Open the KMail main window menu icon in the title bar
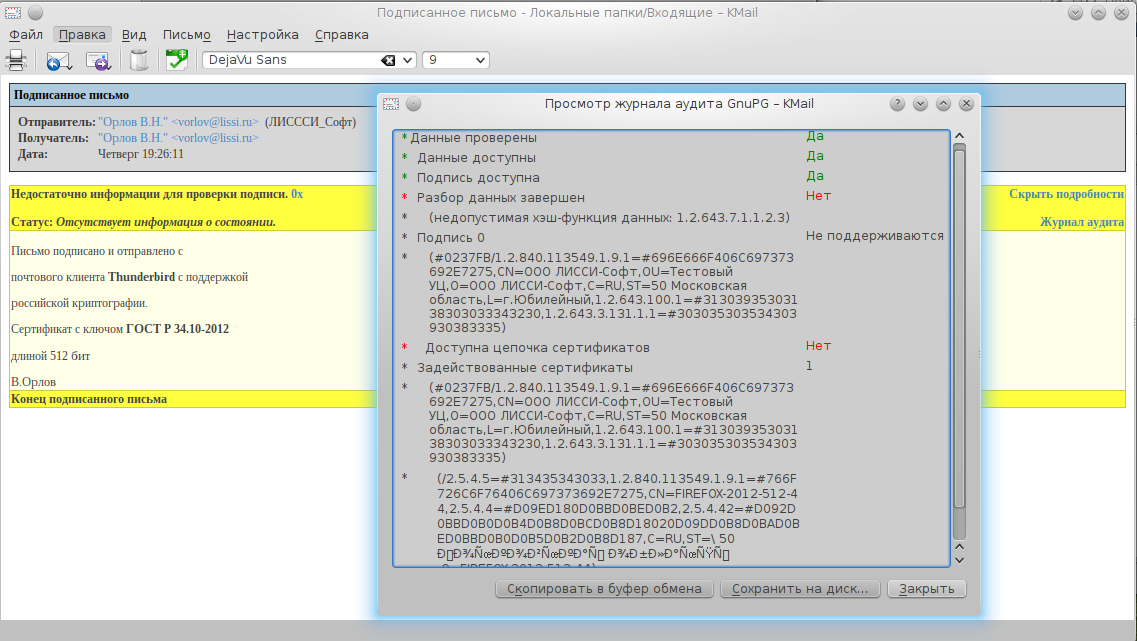The image size is (1137, 641). [13, 13]
